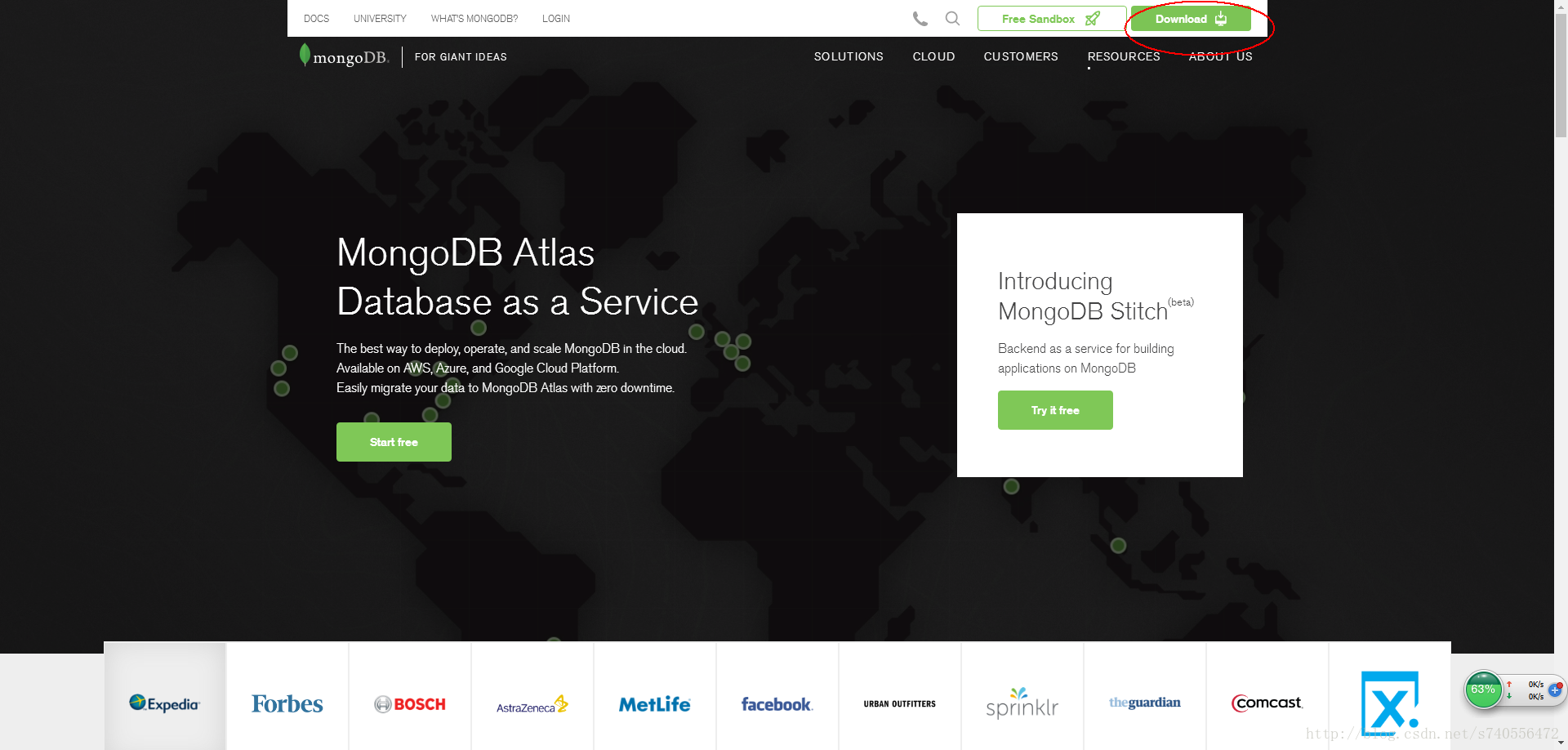The height and width of the screenshot is (750, 1568).
Task: Click the Start free button
Action: [x=394, y=442]
